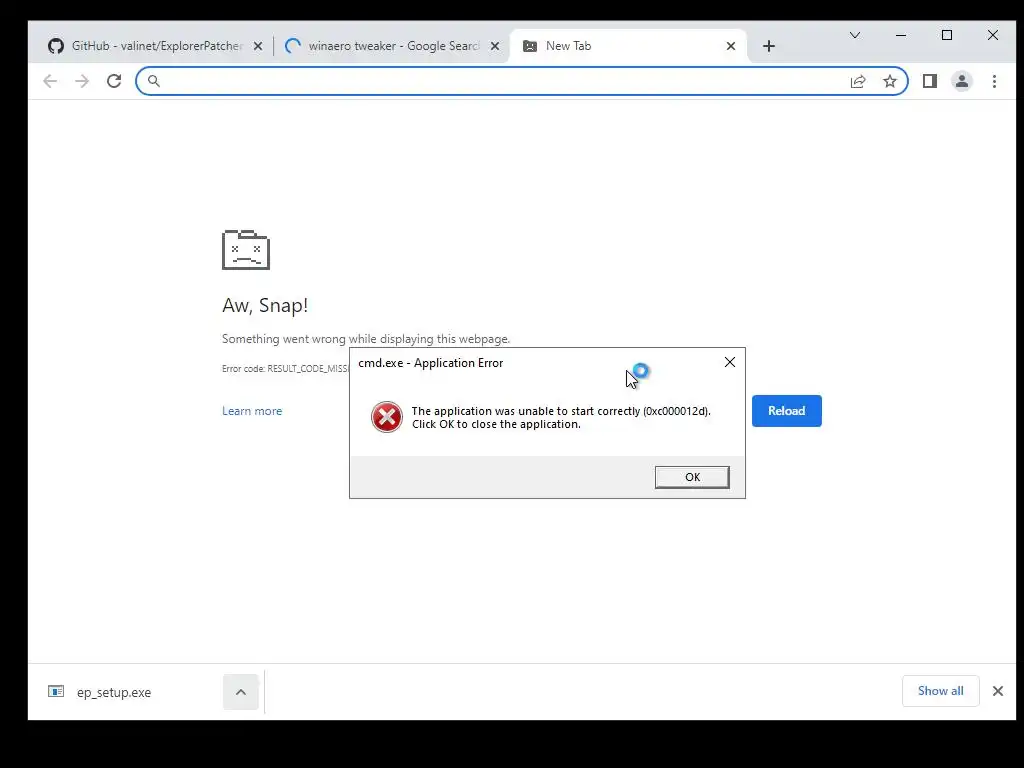This screenshot has height=768, width=1024.
Task: Maximize the Chrome window
Action: (947, 35)
